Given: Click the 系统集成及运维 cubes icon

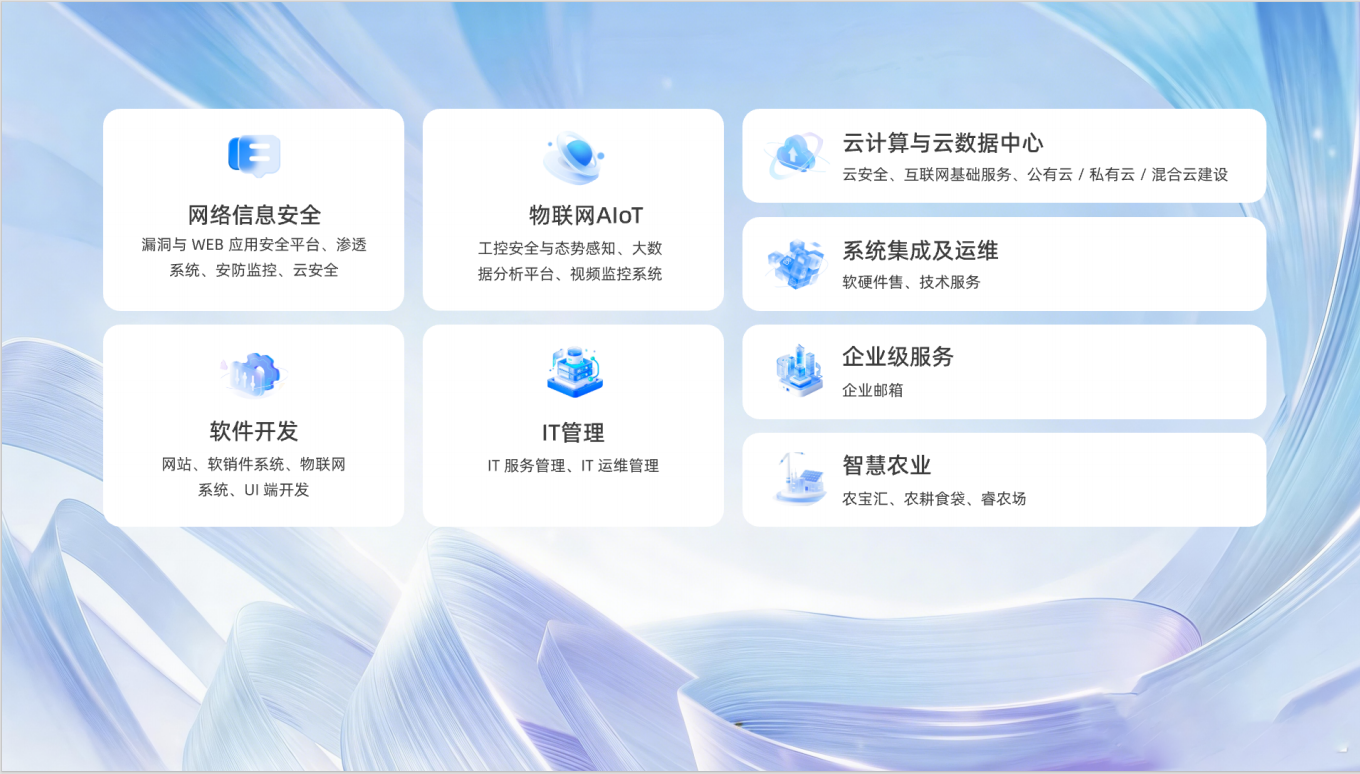Looking at the screenshot, I should (796, 264).
